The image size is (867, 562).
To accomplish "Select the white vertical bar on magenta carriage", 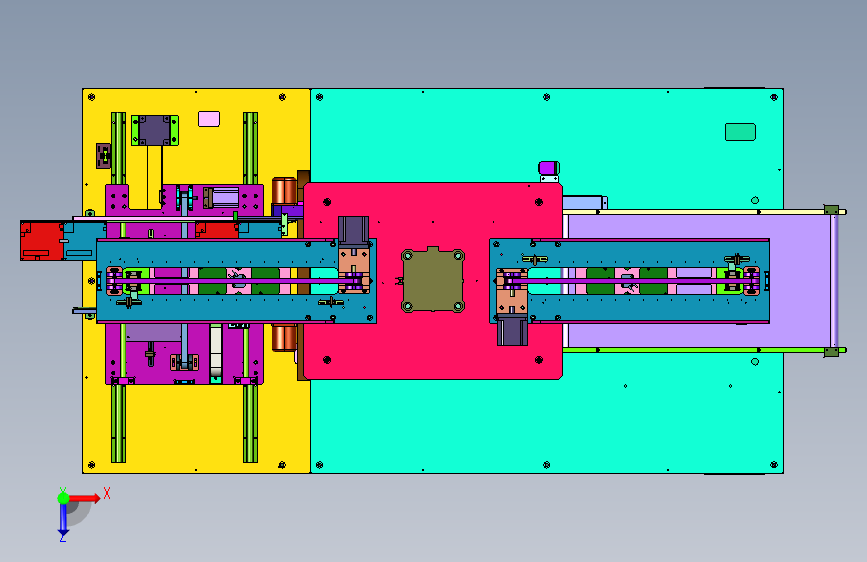I will pos(216,351).
